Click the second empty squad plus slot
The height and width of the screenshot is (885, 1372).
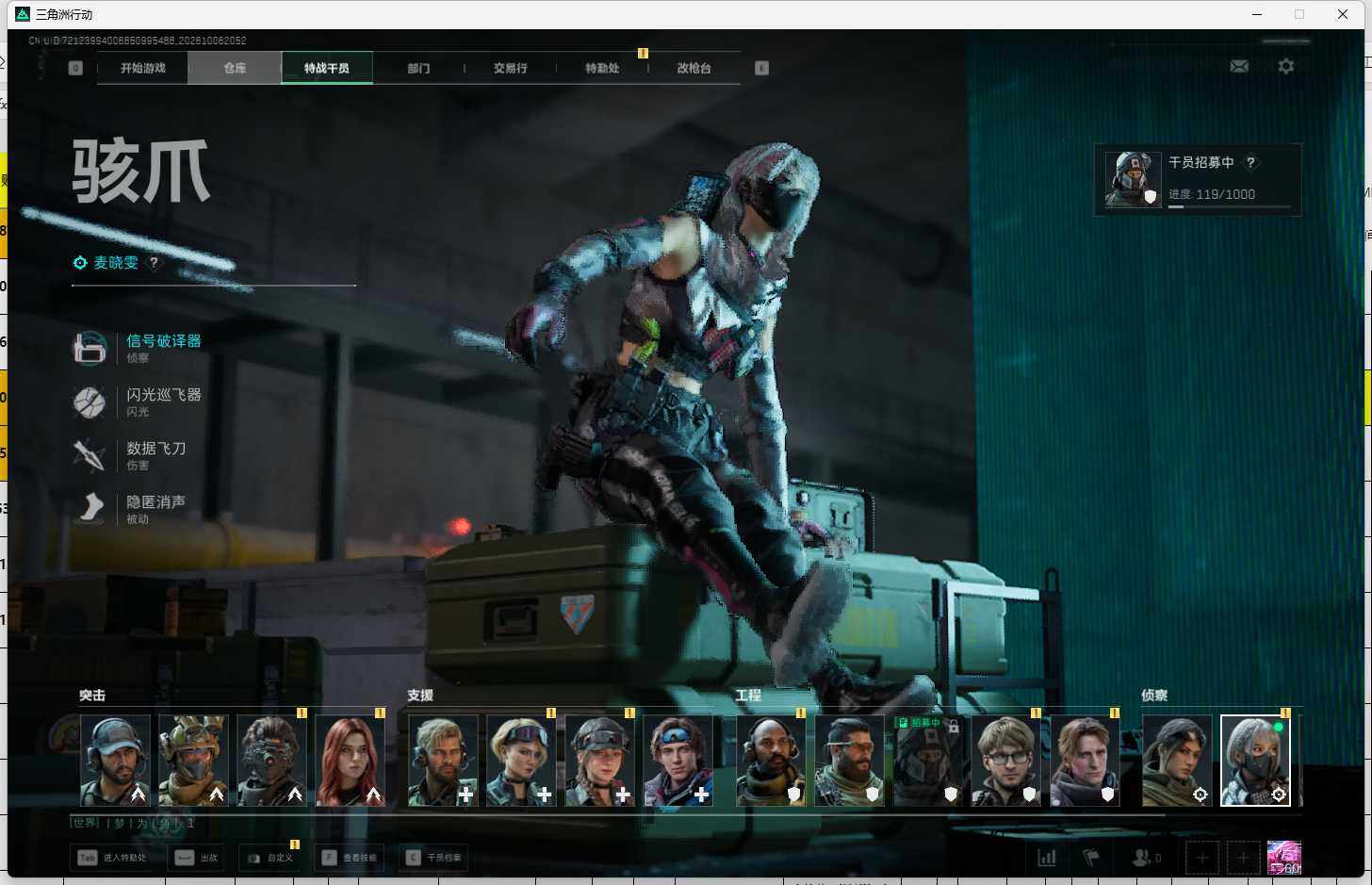[x=1243, y=858]
